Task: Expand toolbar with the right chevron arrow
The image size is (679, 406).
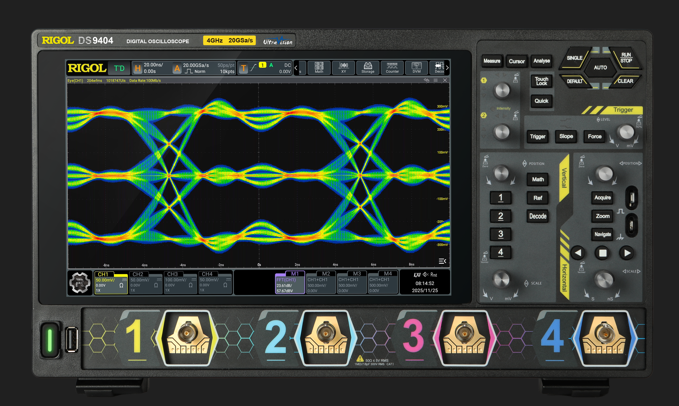Action: 447,68
